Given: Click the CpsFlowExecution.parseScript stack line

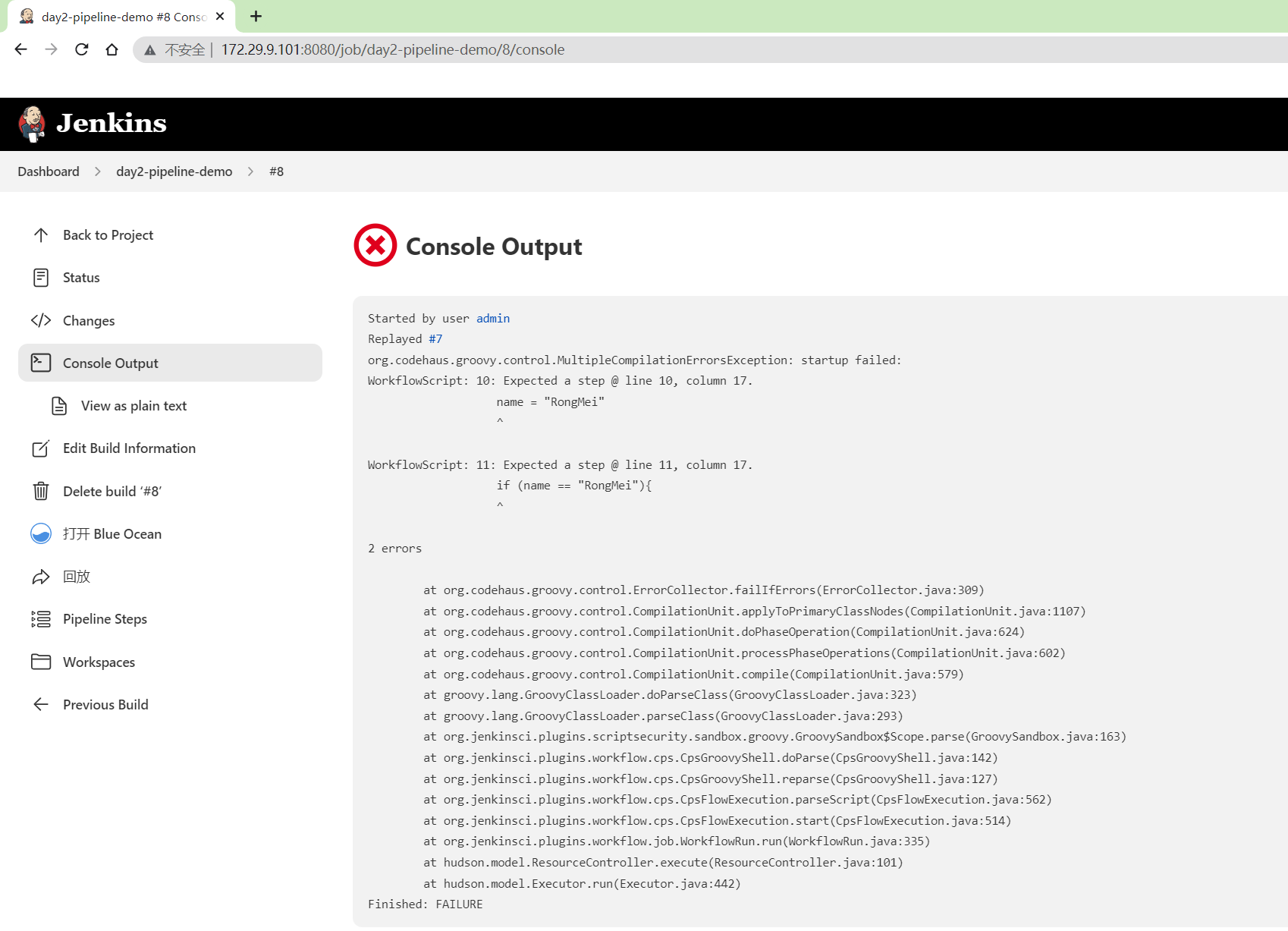Looking at the screenshot, I should coord(737,800).
